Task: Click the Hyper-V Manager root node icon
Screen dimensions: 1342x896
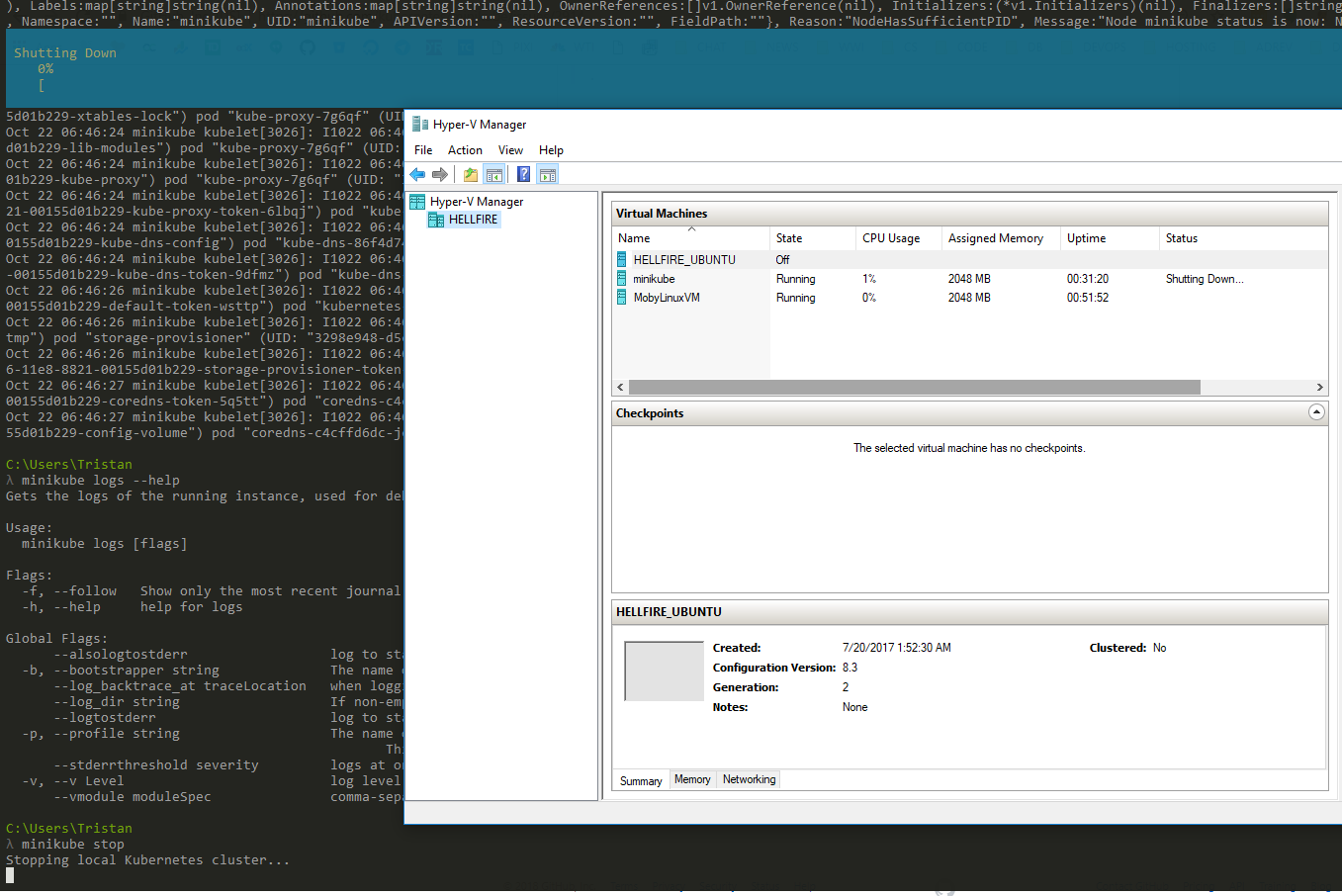Action: point(417,202)
